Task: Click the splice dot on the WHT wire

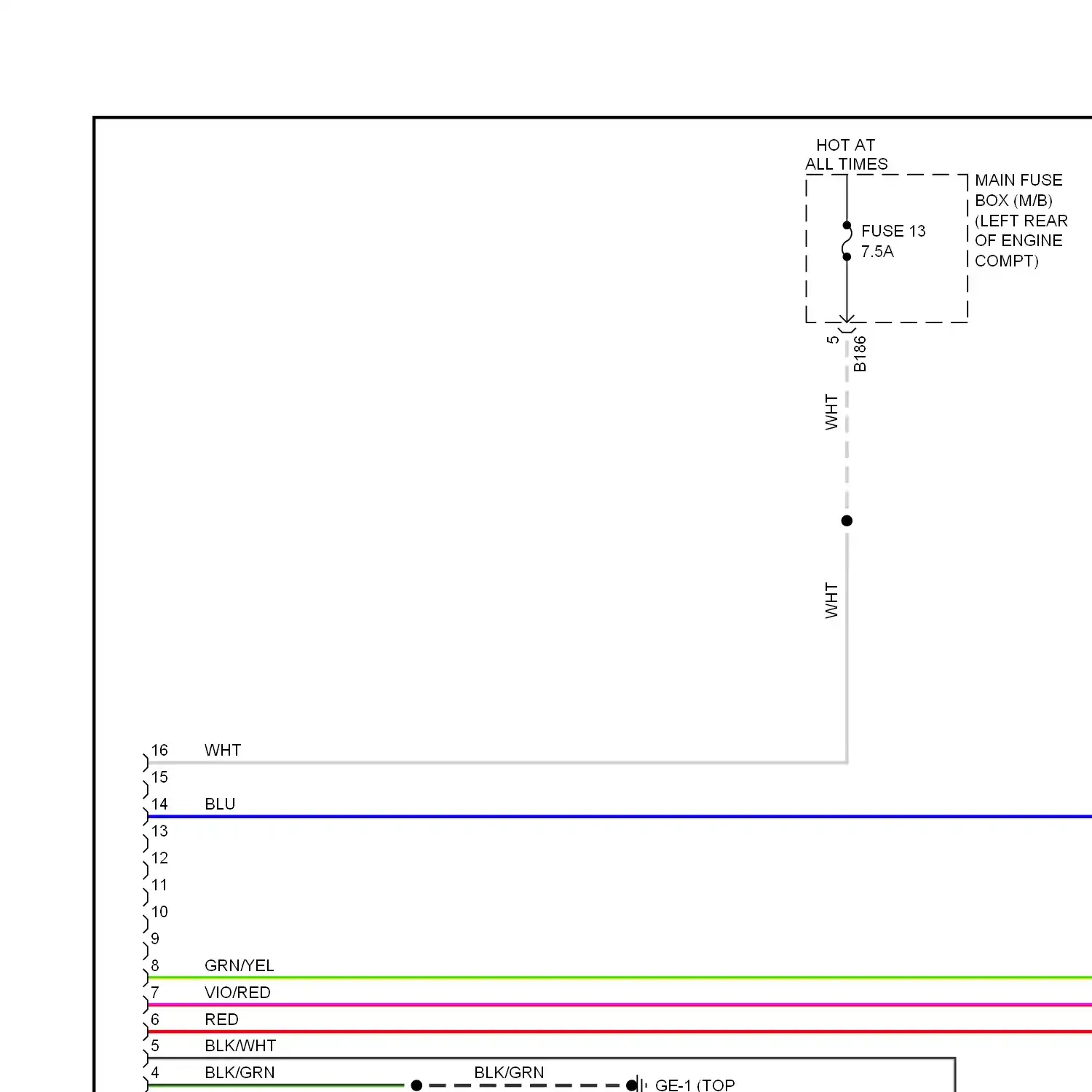Action: pyautogui.click(x=847, y=521)
